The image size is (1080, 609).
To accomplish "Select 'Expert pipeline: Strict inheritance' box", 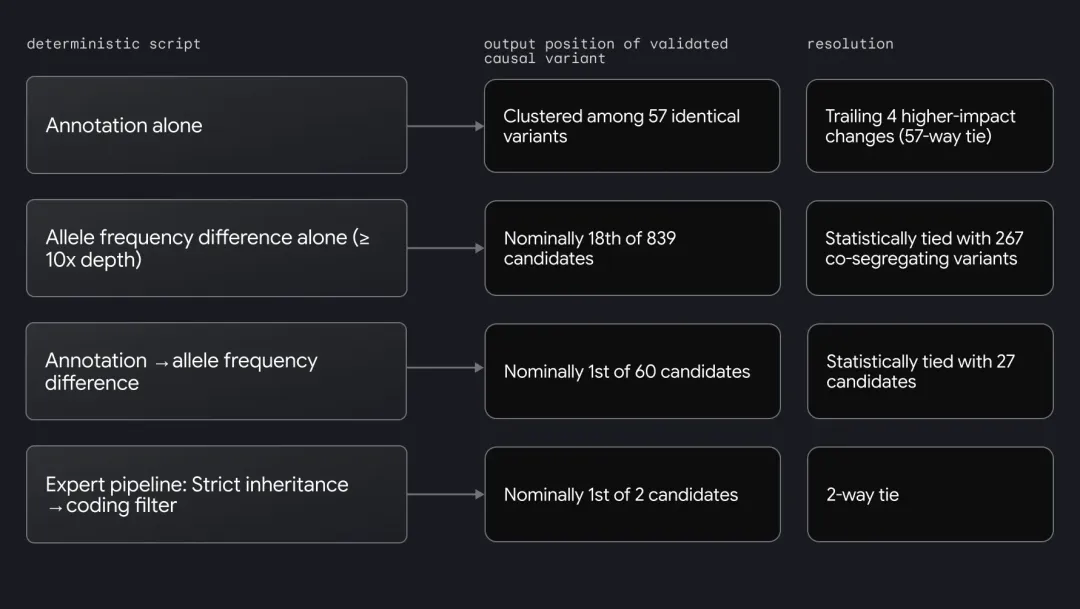I will pyautogui.click(x=216, y=494).
